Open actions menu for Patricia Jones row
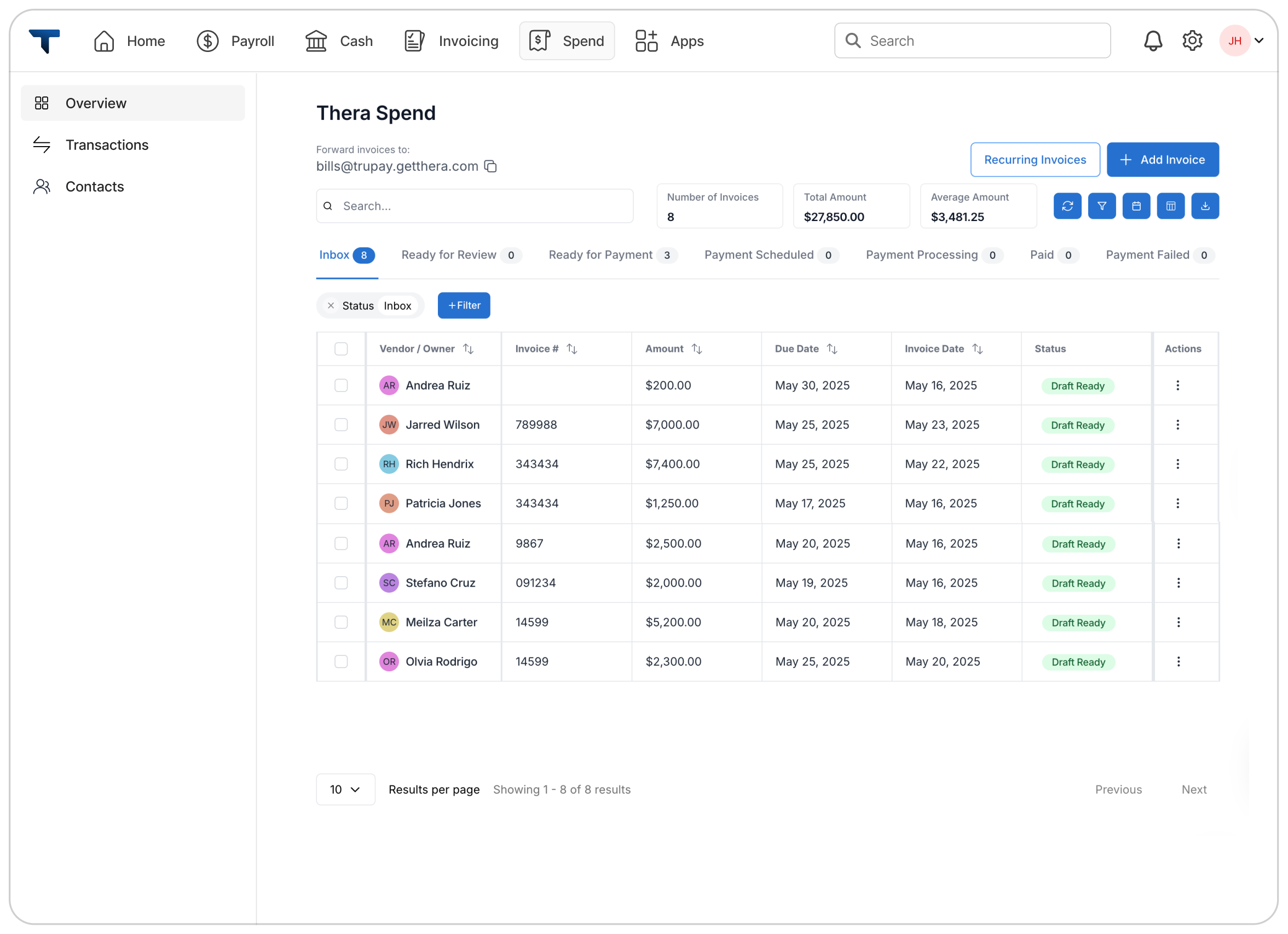This screenshot has width=1288, height=934. coord(1178,503)
